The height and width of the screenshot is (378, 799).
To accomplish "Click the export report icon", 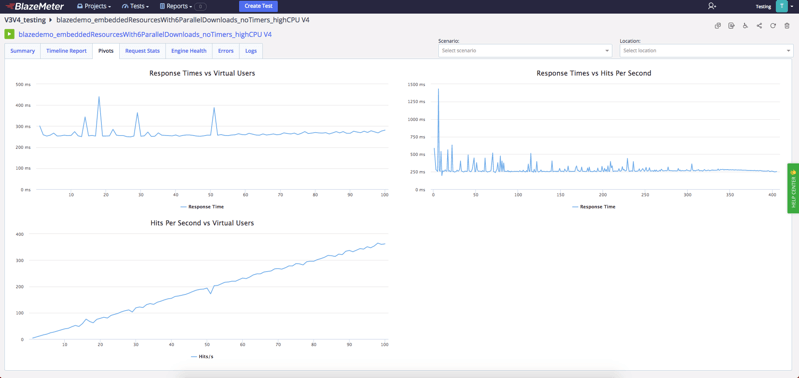I will point(731,26).
